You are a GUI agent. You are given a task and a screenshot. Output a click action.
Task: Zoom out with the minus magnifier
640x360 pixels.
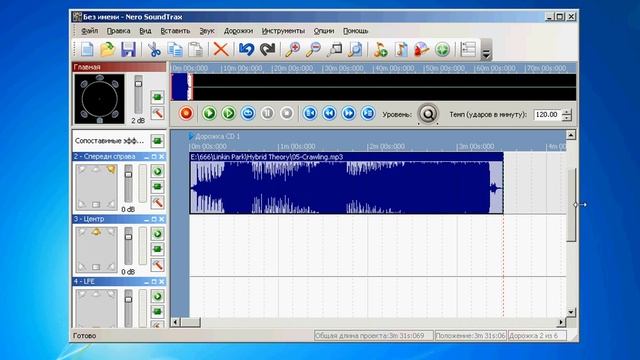point(313,49)
